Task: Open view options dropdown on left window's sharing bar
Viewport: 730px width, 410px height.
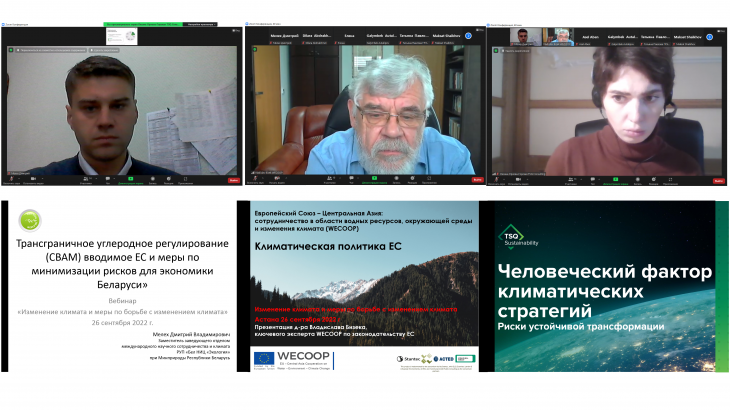Action: point(201,24)
